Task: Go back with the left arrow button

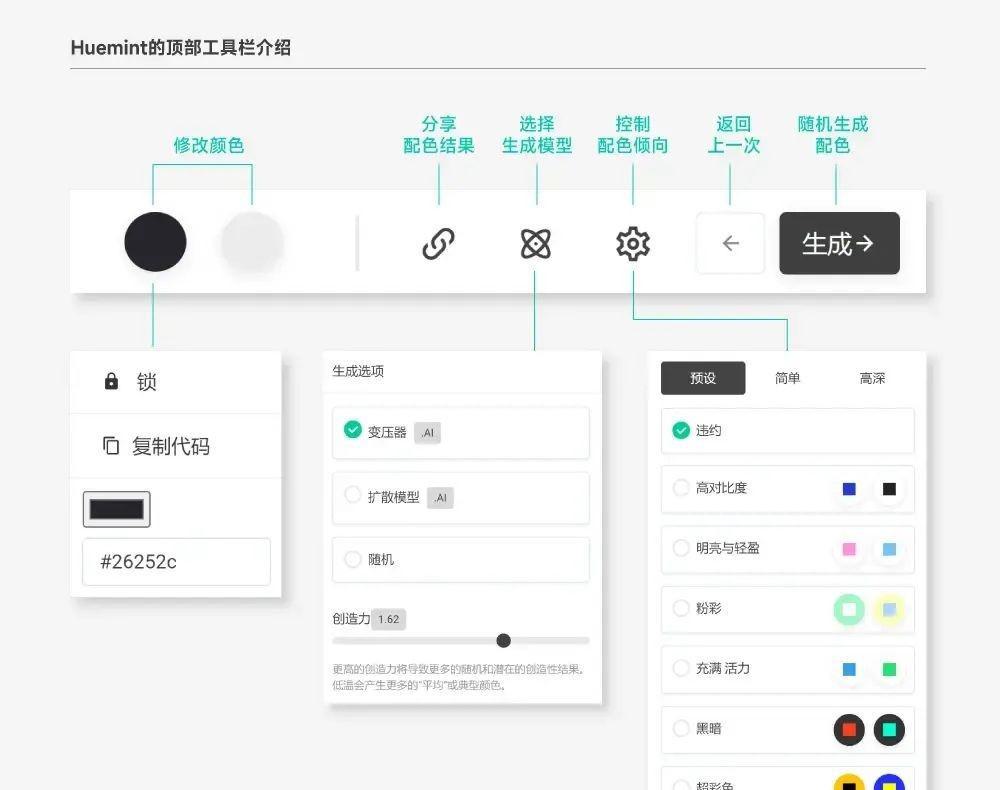Action: point(730,243)
